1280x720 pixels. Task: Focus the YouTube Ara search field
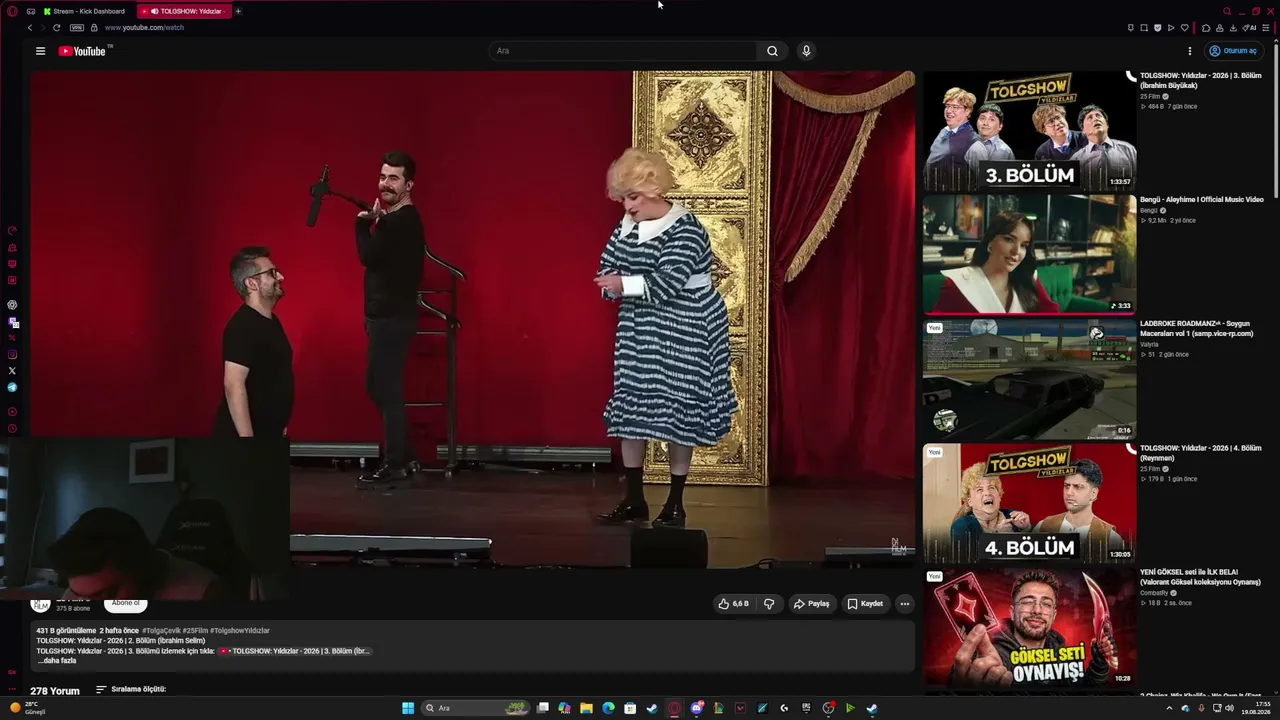pos(625,51)
